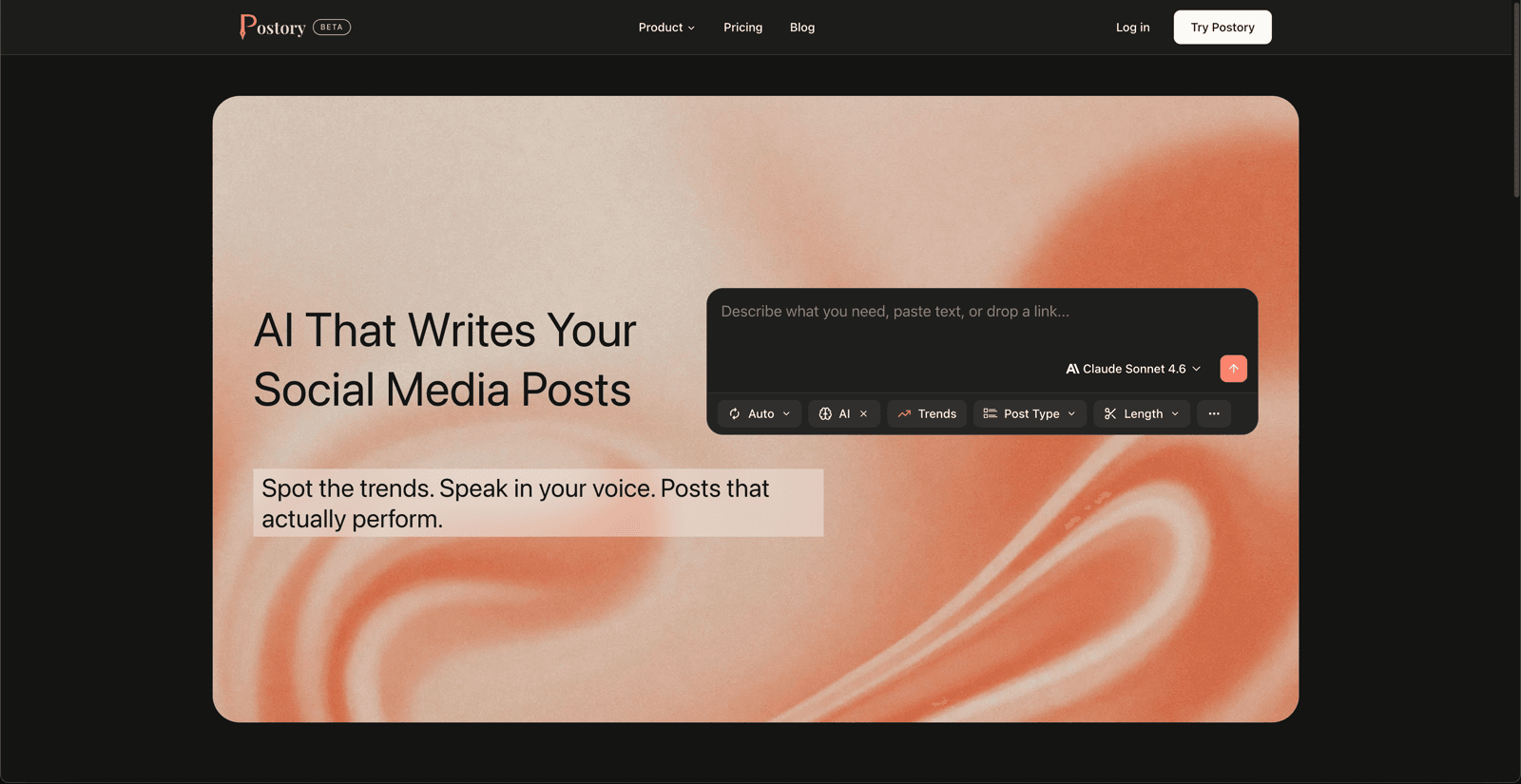Go to the Pricing page

(742, 28)
